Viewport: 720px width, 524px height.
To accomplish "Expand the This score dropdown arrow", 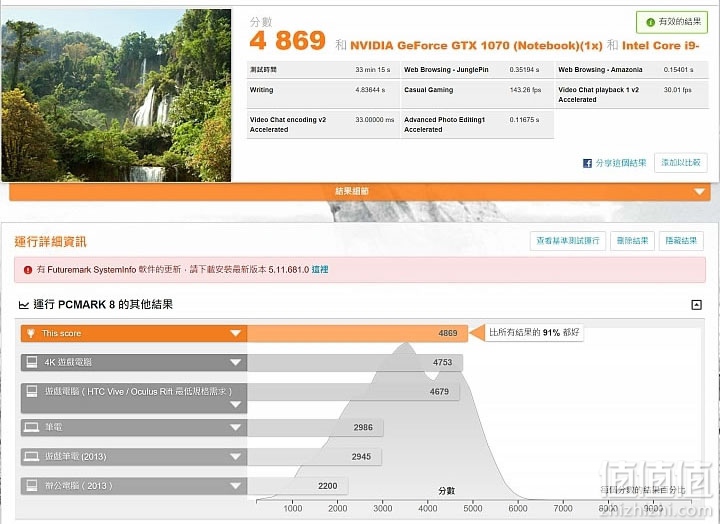I will click(x=235, y=333).
